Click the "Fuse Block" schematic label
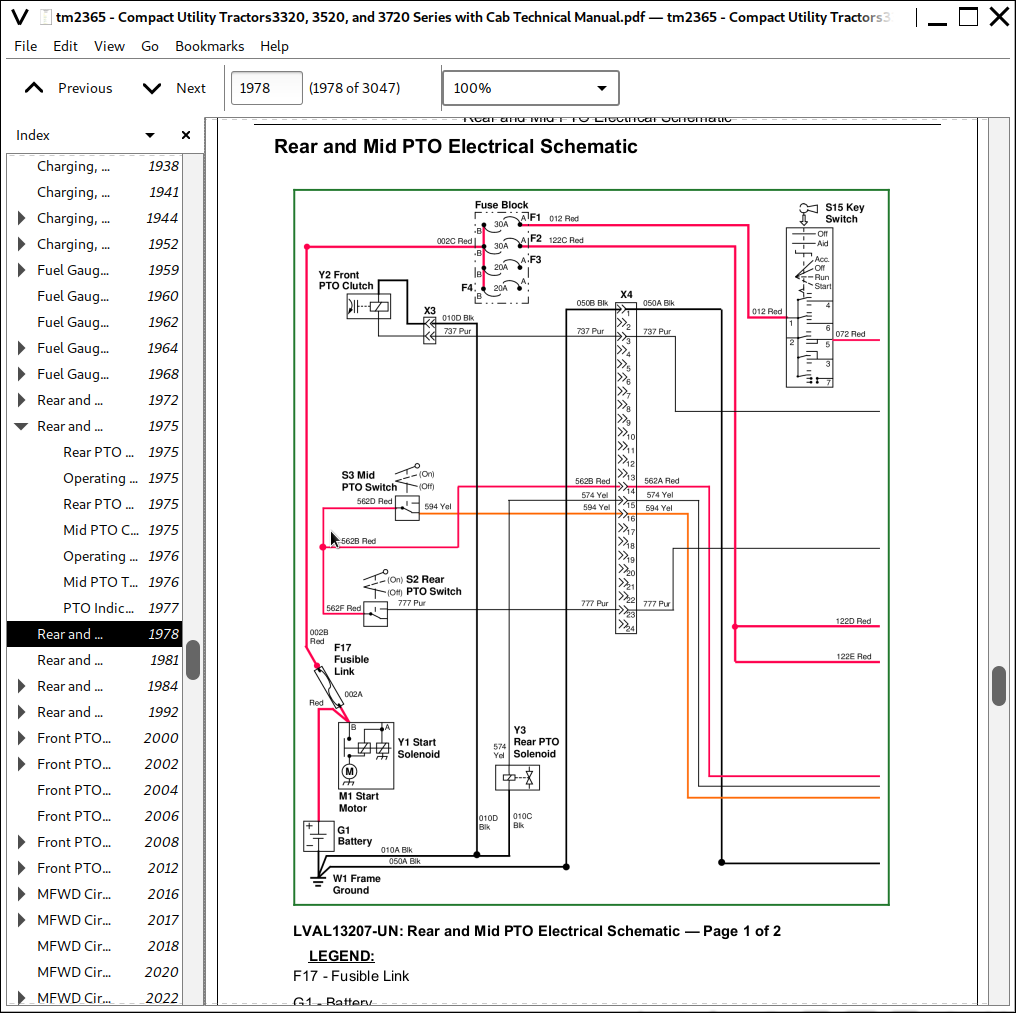The height and width of the screenshot is (1013, 1016). coord(502,205)
